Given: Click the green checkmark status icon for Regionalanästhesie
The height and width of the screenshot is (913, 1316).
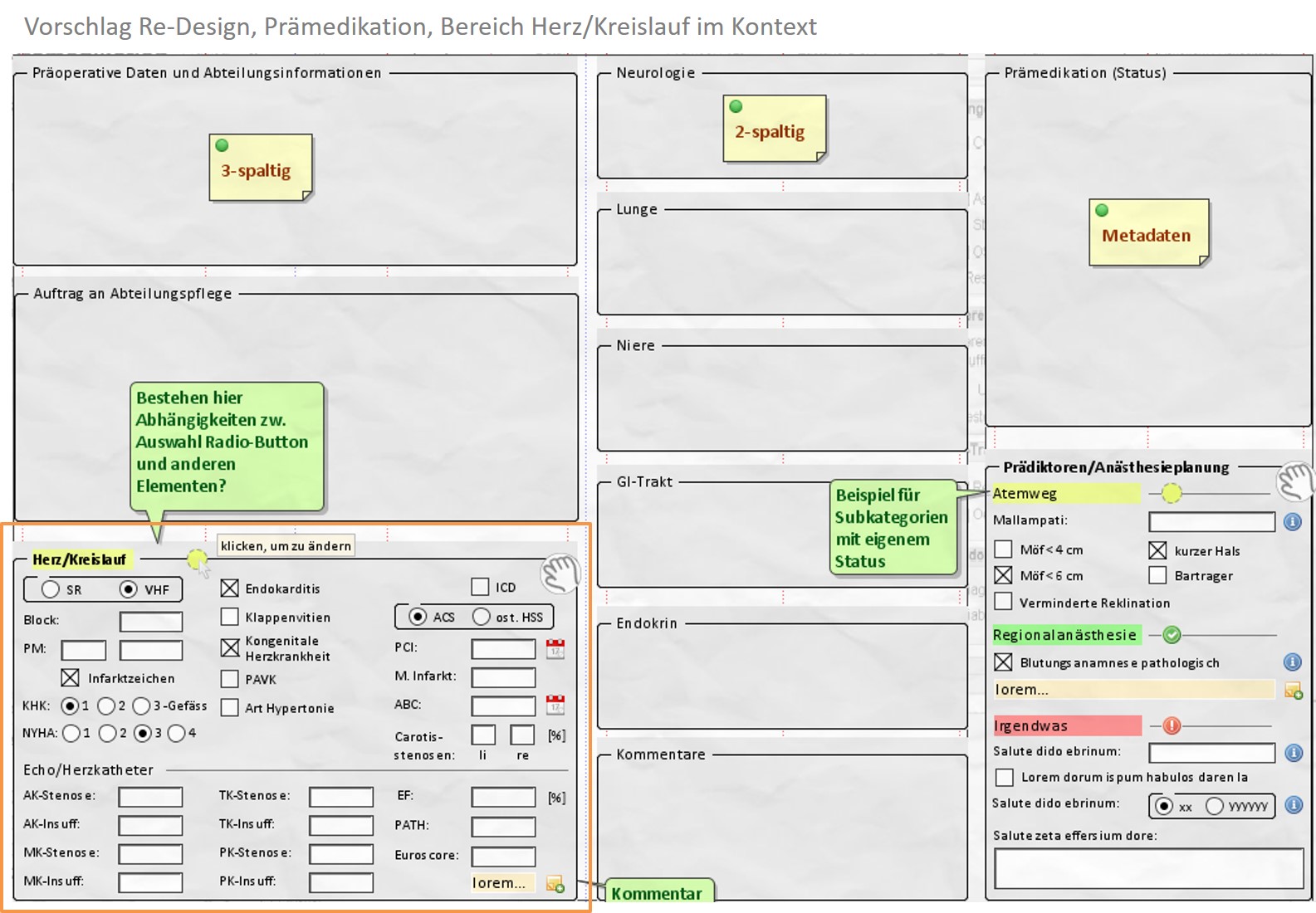Looking at the screenshot, I should (x=1172, y=636).
